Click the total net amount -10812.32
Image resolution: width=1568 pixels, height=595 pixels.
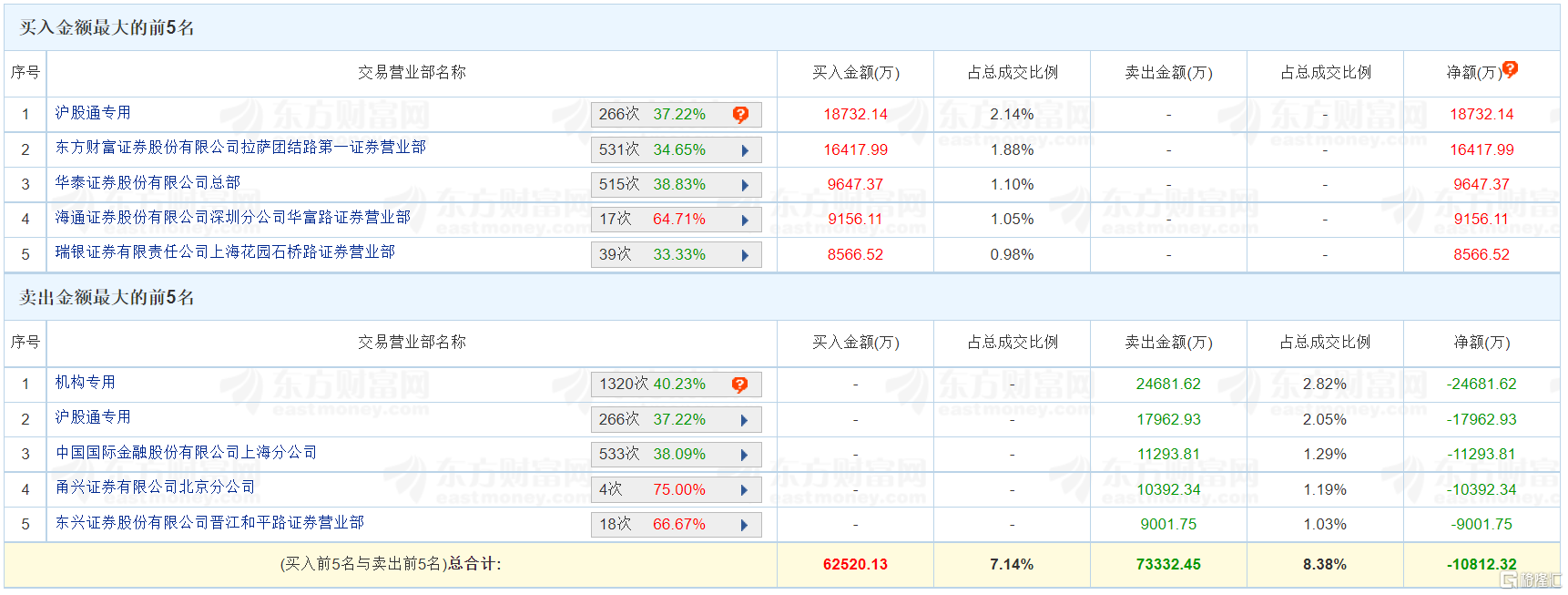pos(1481,564)
